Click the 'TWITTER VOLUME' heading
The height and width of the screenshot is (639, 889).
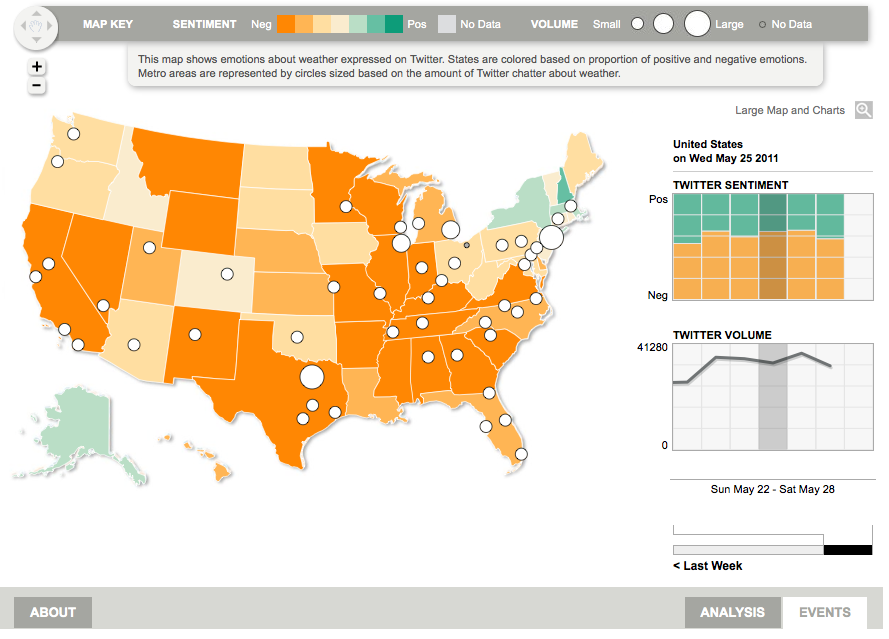point(722,335)
